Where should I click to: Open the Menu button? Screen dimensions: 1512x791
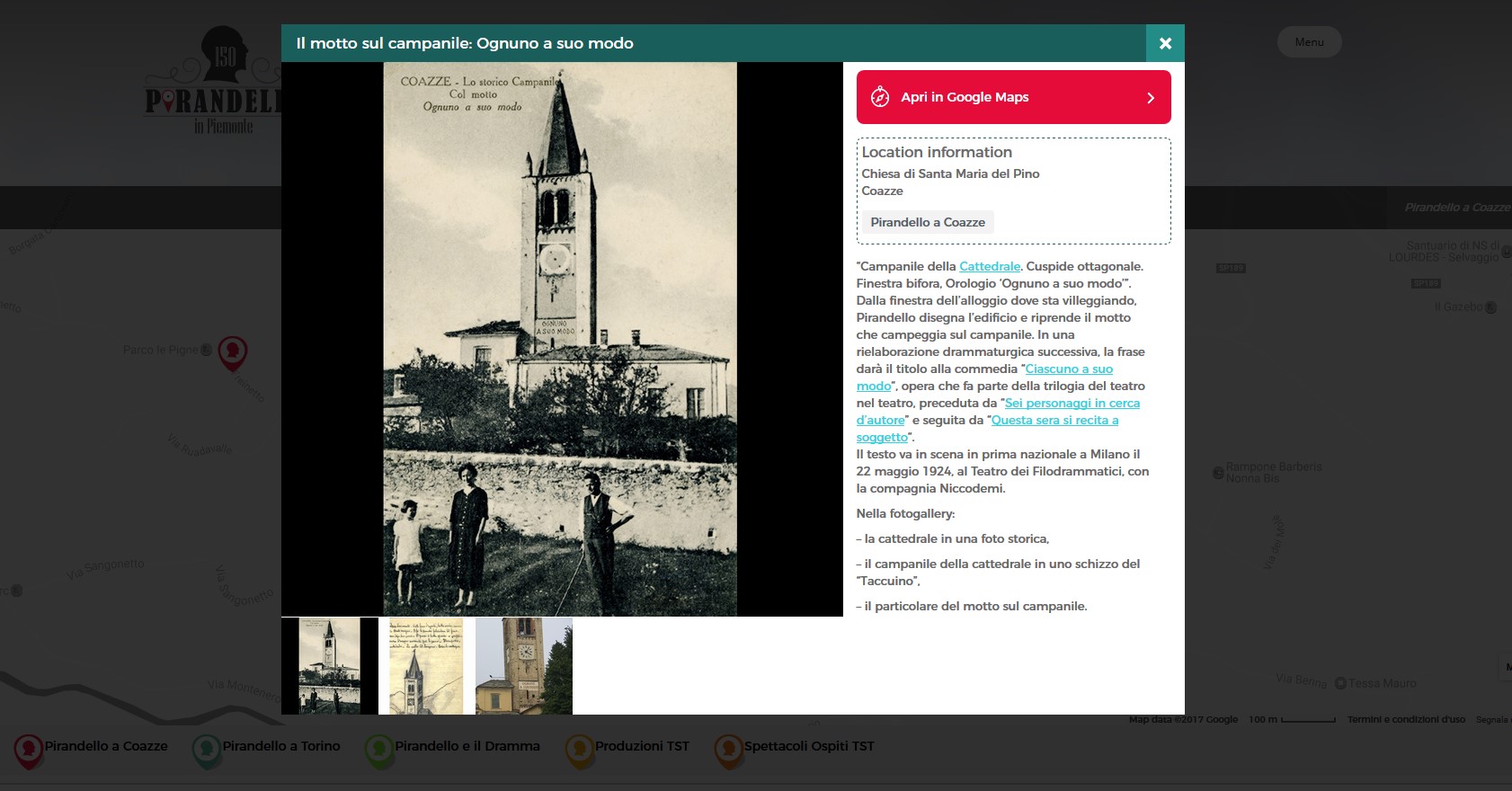click(x=1309, y=42)
